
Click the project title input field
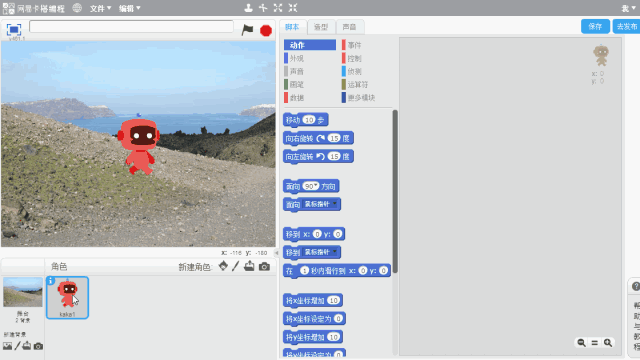(131, 27)
